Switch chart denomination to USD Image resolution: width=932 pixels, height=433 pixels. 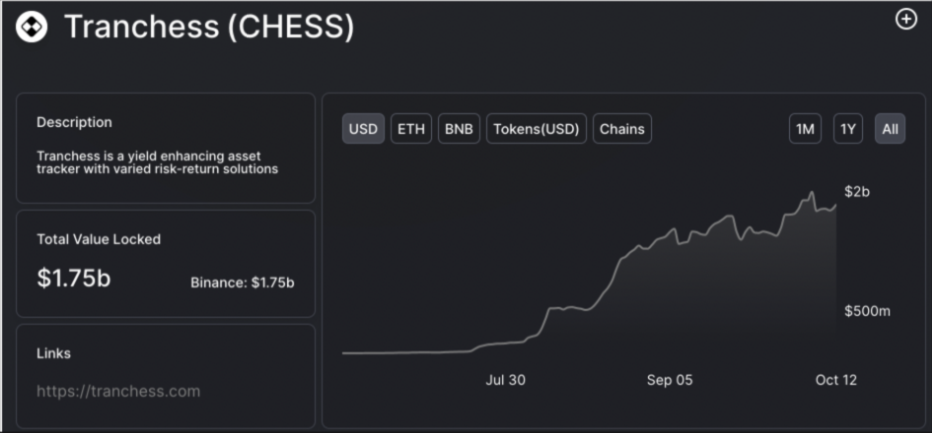[x=363, y=128]
